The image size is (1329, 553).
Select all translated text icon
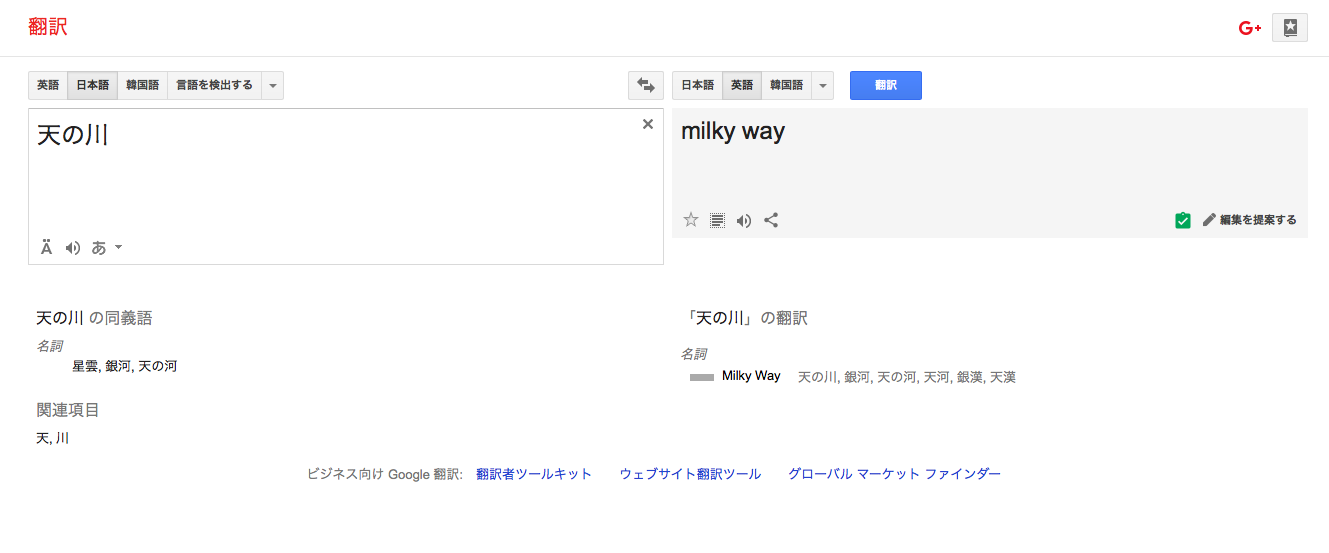[717, 220]
